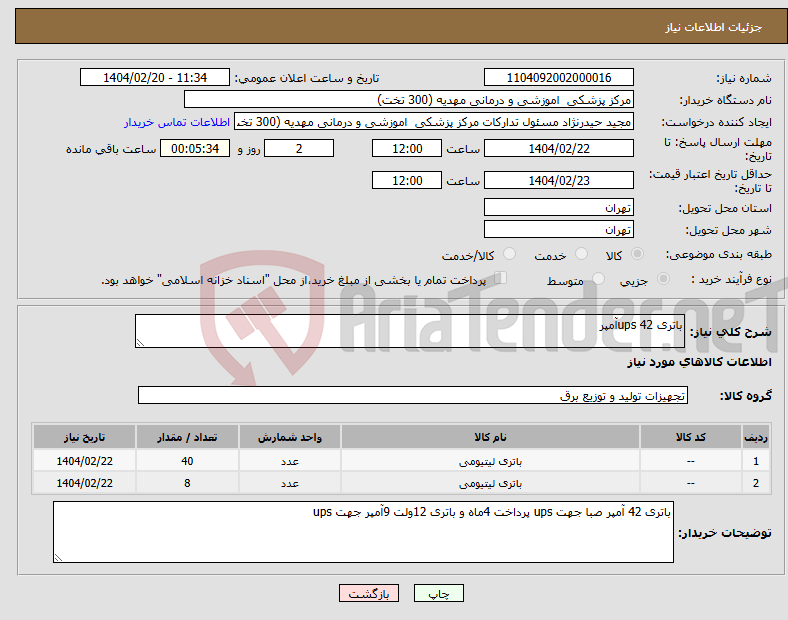Select the کالا/خدمت radio button
Image resolution: width=788 pixels, height=620 pixels.
[x=510, y=254]
